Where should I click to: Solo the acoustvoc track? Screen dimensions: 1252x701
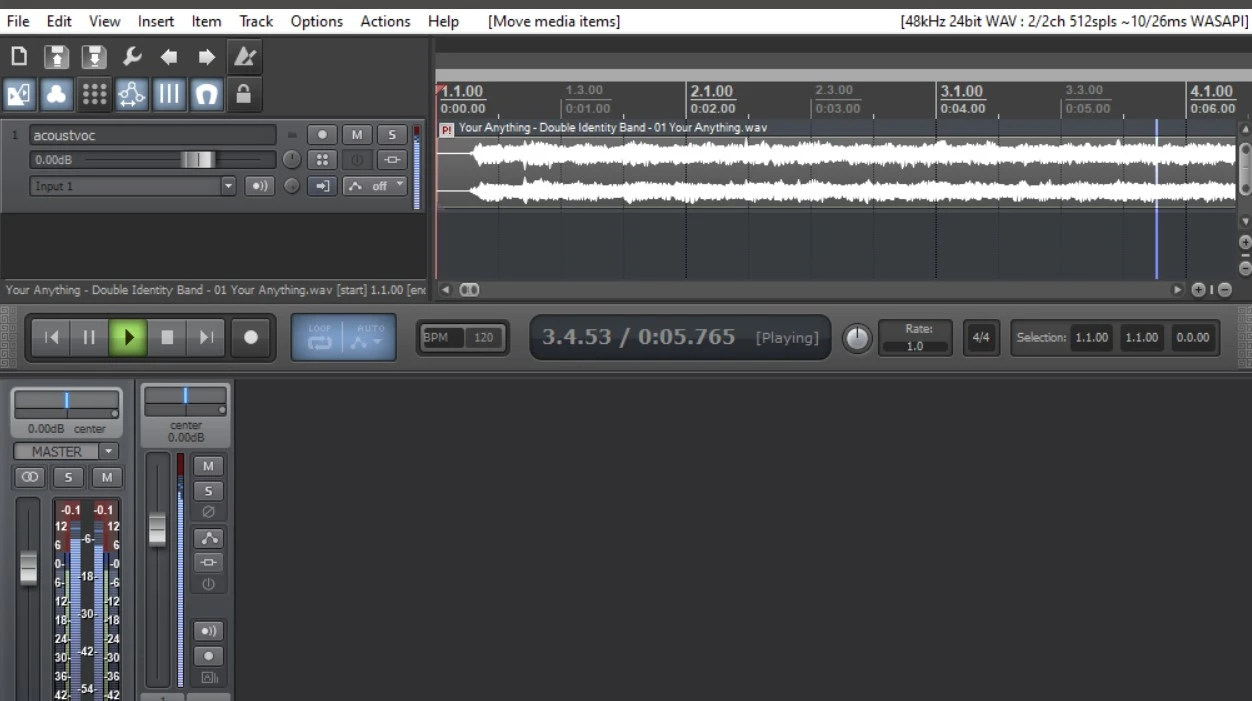391,135
